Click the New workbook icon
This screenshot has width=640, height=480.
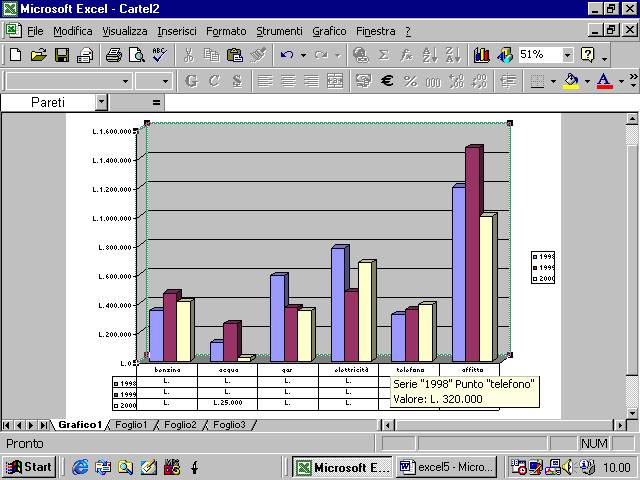(x=15, y=55)
